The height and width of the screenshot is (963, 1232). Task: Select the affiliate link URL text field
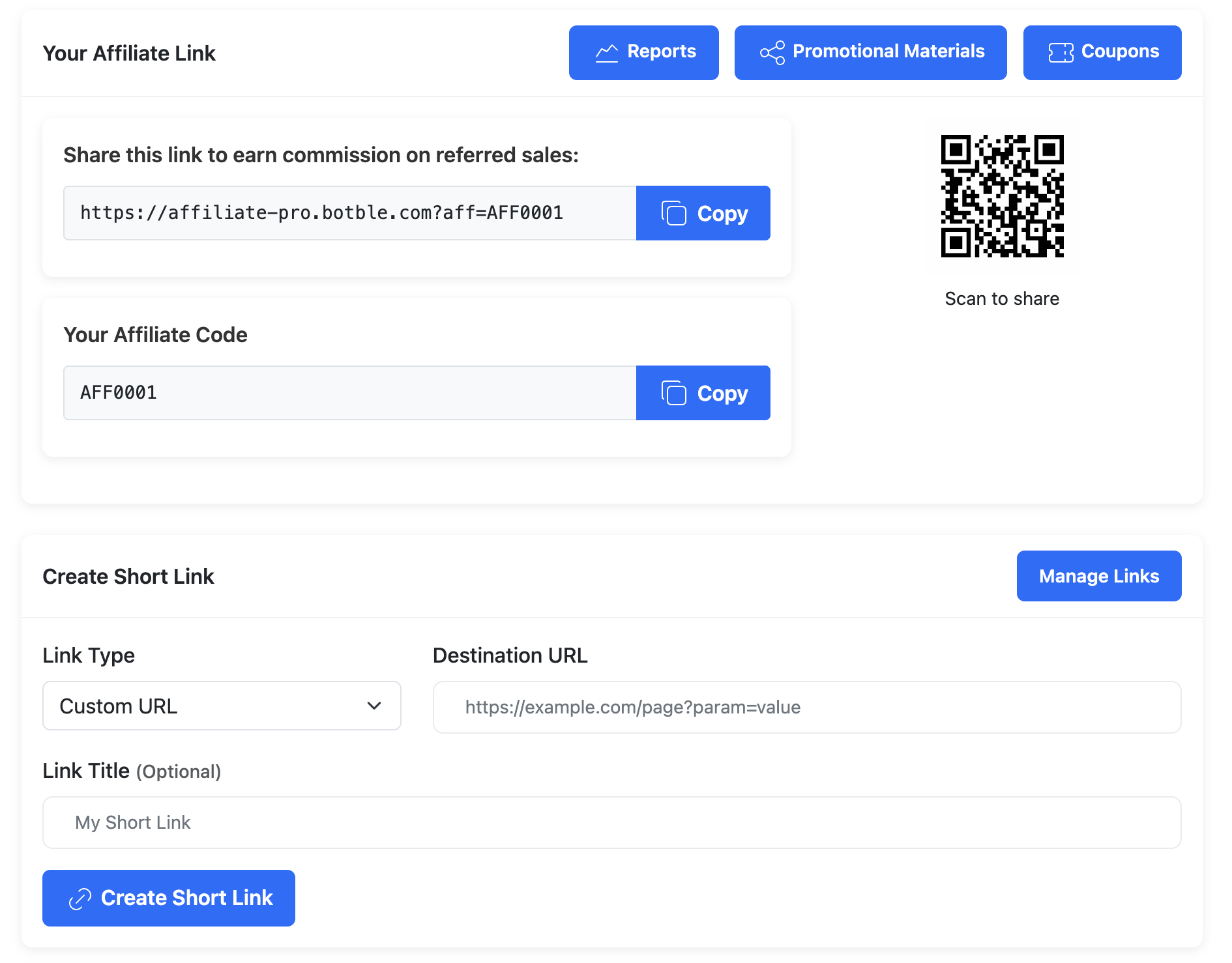click(x=349, y=213)
